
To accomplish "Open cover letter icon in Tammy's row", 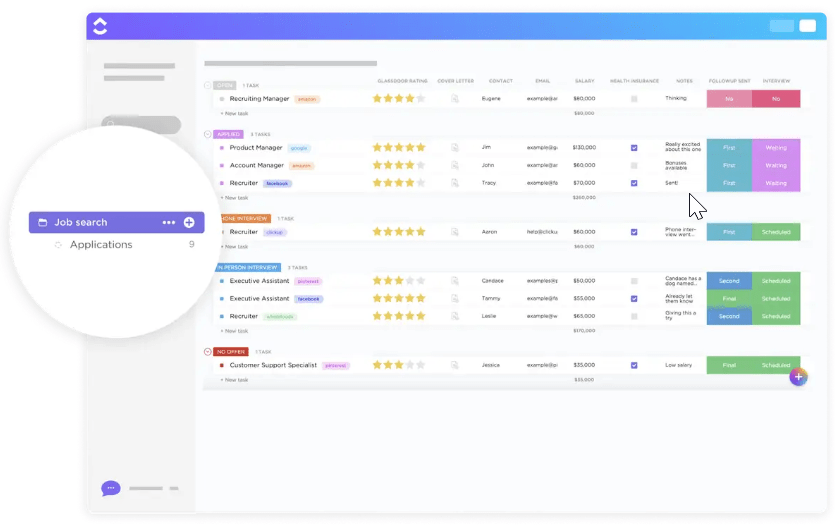I will click(455, 298).
